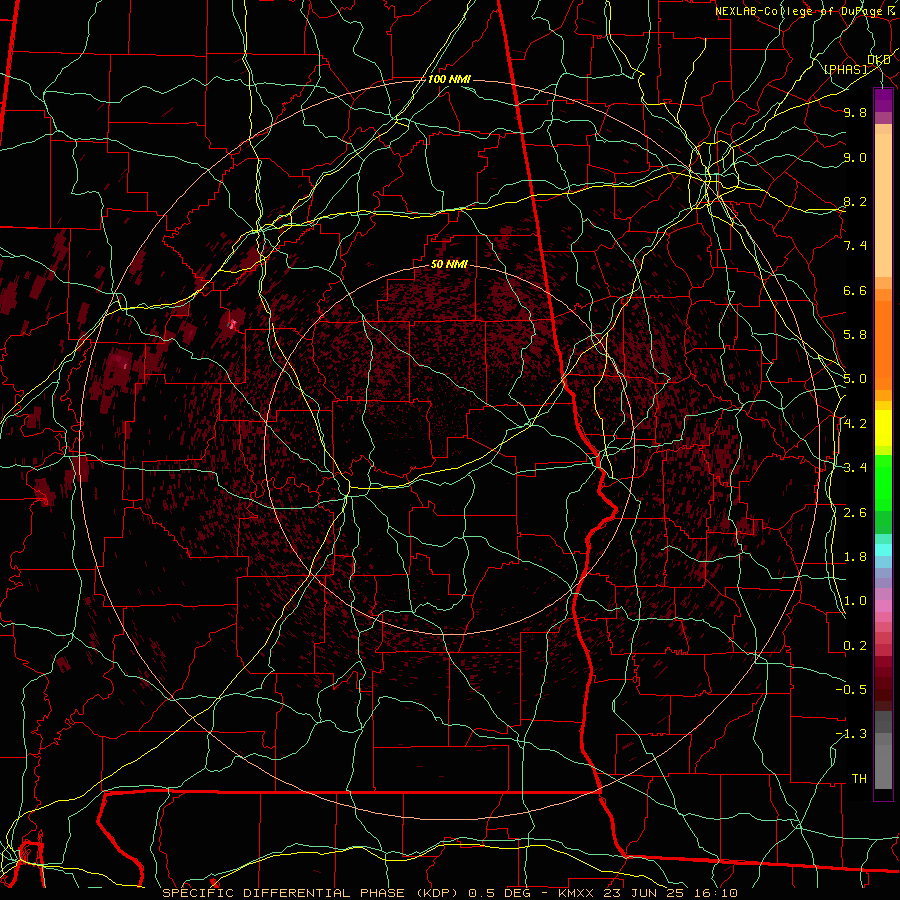Click the DKD label above the color bar
This screenshot has width=900, height=900.
(879, 60)
